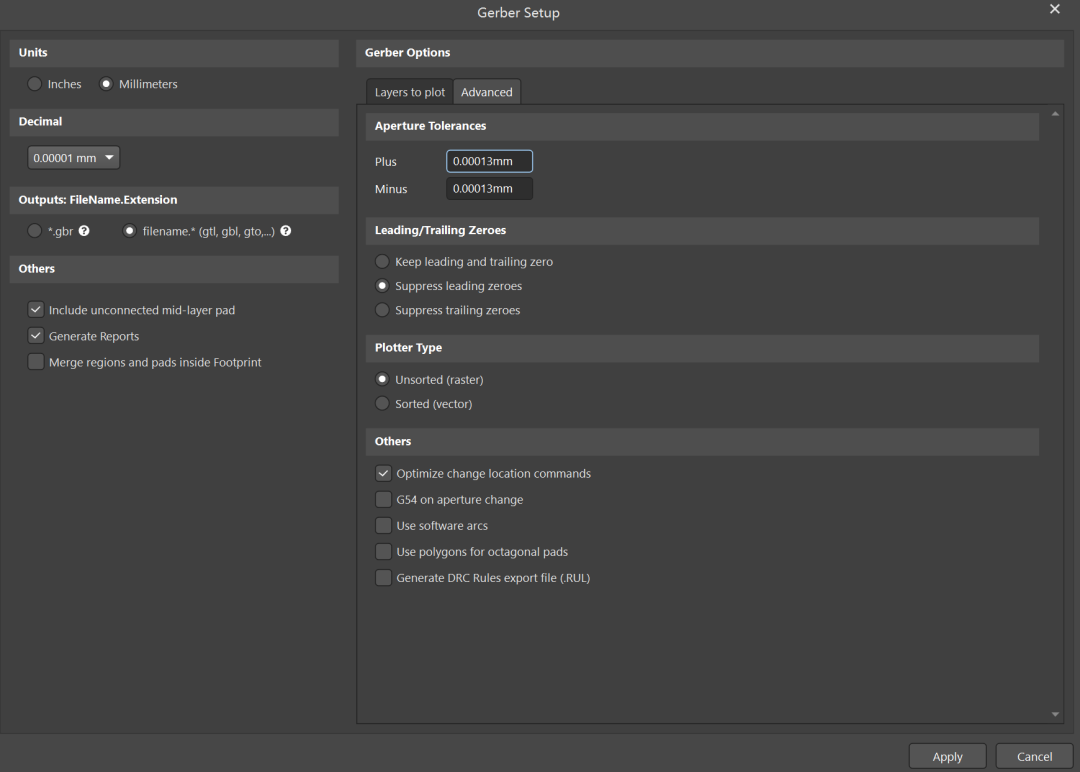Choose the *.gbr output option
Screen dimensions: 1080x772
pos(34,231)
